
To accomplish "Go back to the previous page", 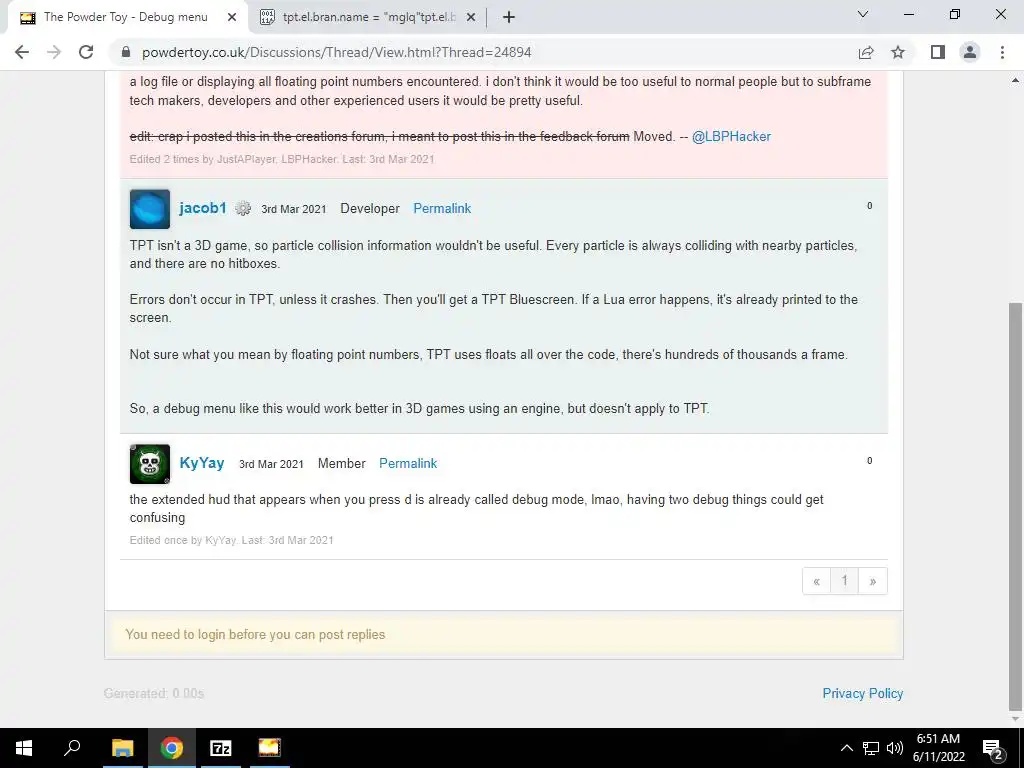I will 22,52.
